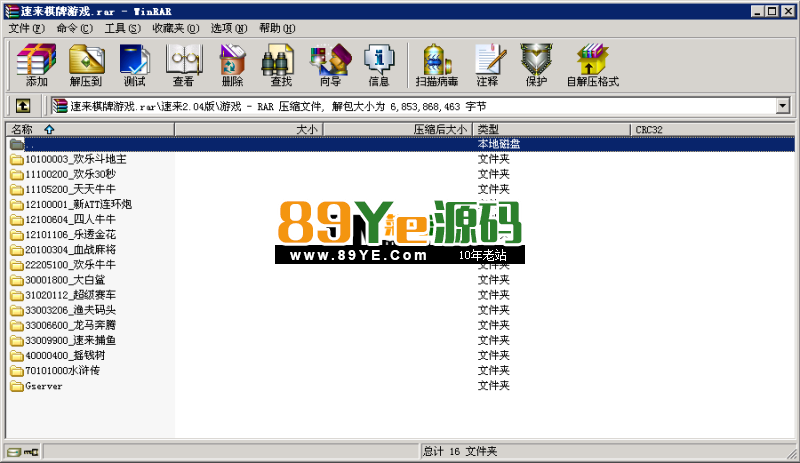
Task: Select the 12101106_乐透金花 folder icon
Action: pyautogui.click(x=17, y=235)
